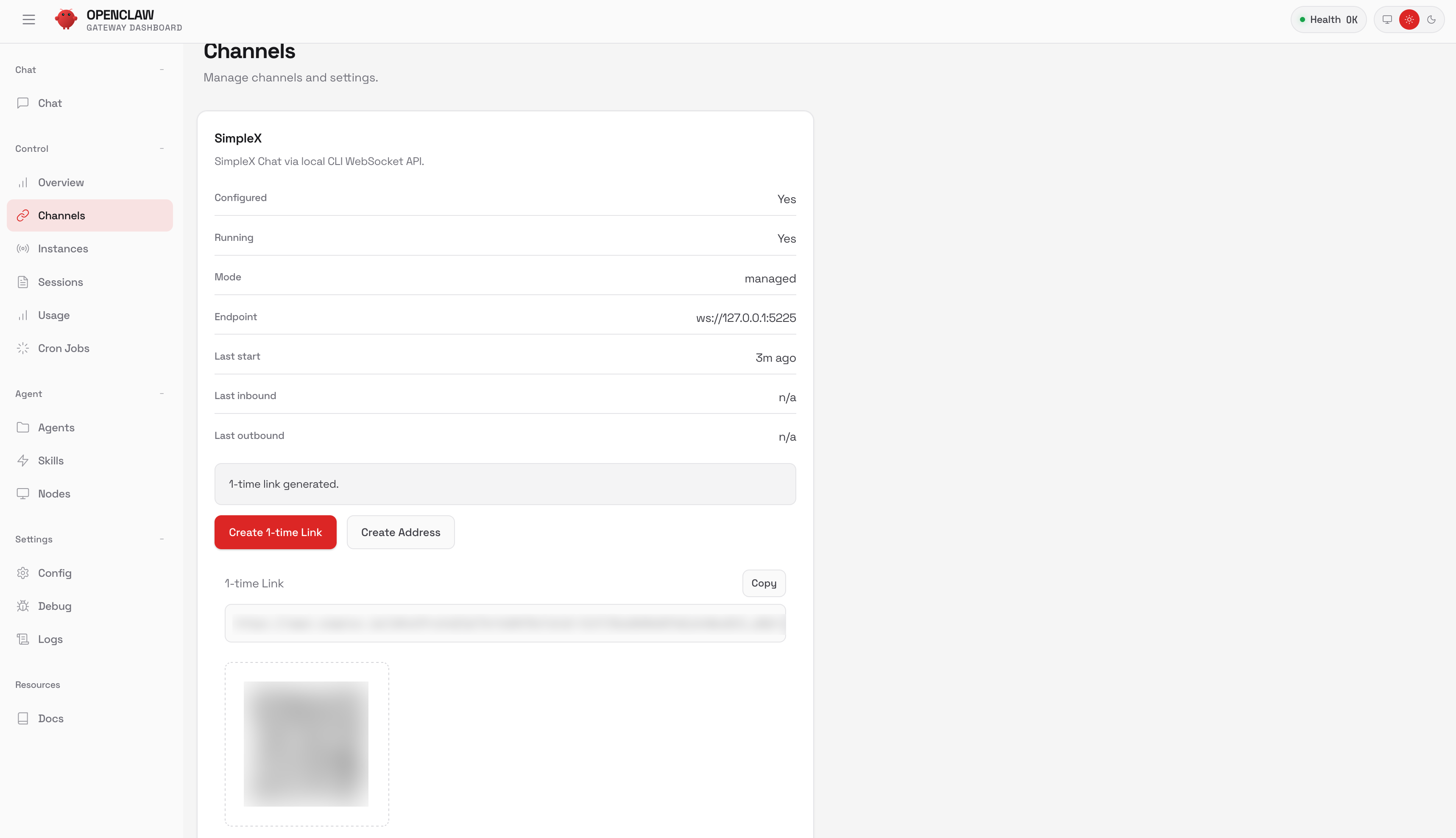Switch to system theme via monitor icon

[x=1387, y=19]
